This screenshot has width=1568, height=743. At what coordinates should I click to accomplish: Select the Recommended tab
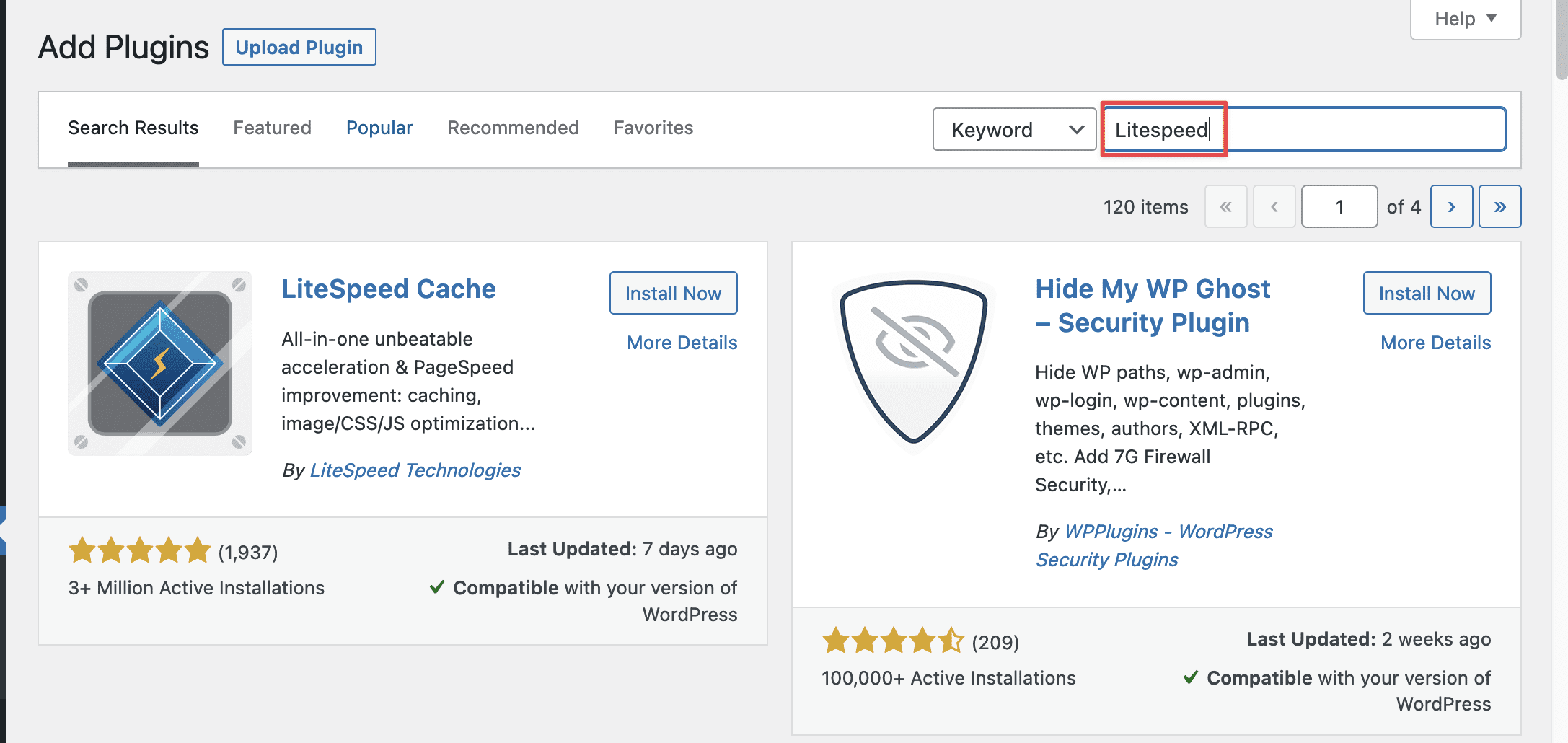coord(513,128)
